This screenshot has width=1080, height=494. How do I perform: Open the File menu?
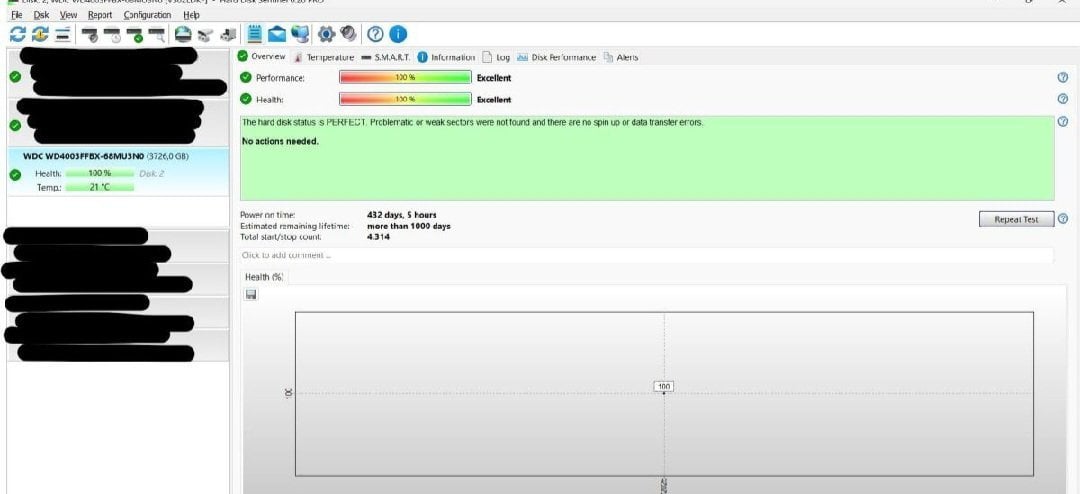click(x=17, y=14)
